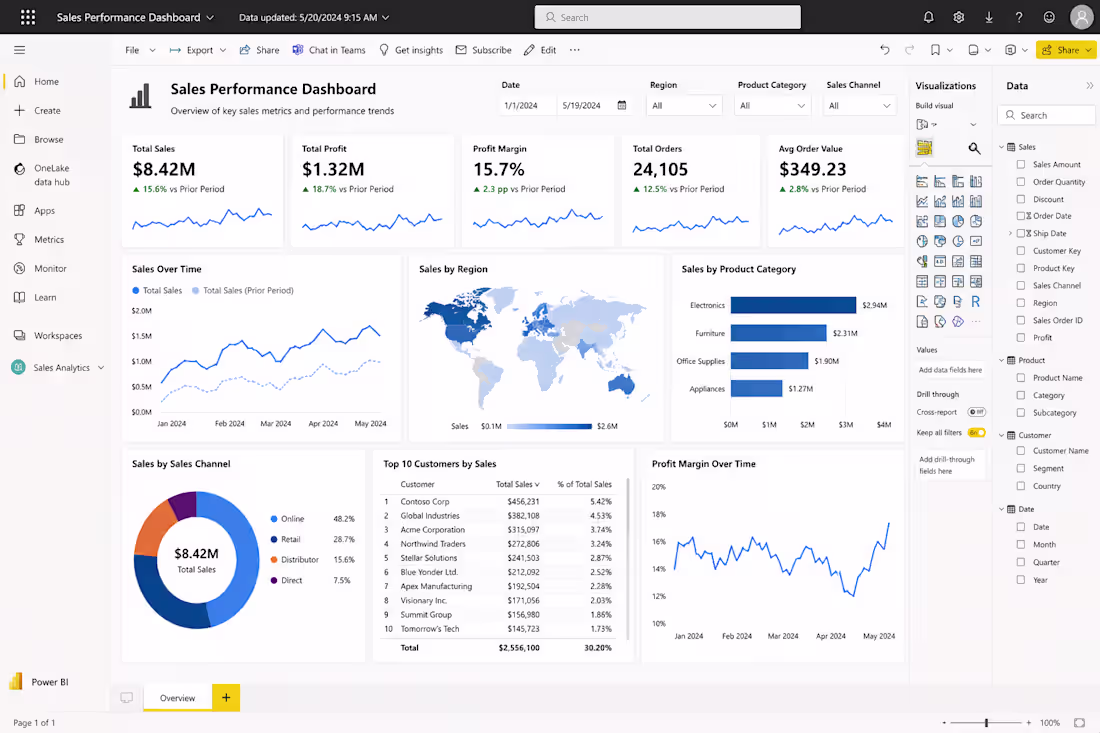
Task: Collapse the Data pane with double chevron
Action: click(x=1089, y=86)
